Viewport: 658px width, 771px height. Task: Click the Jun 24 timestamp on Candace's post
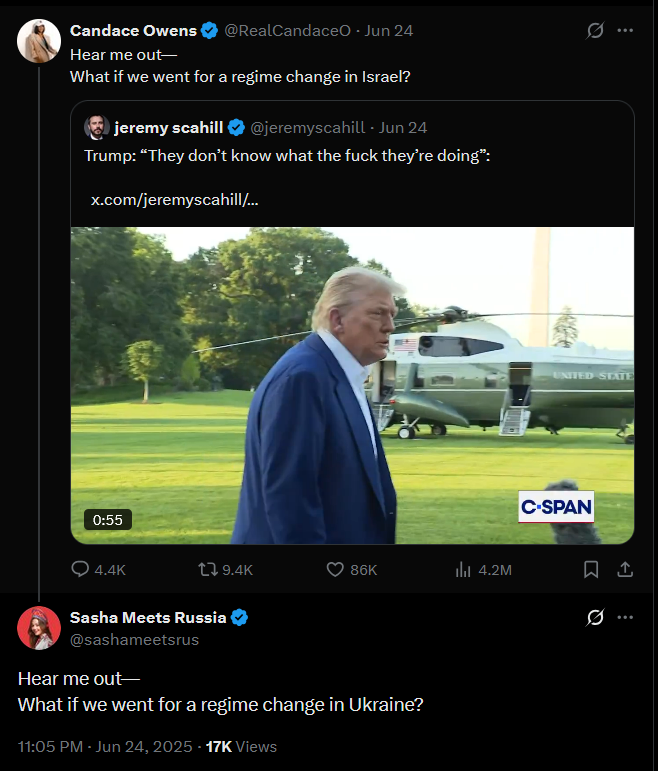391,30
